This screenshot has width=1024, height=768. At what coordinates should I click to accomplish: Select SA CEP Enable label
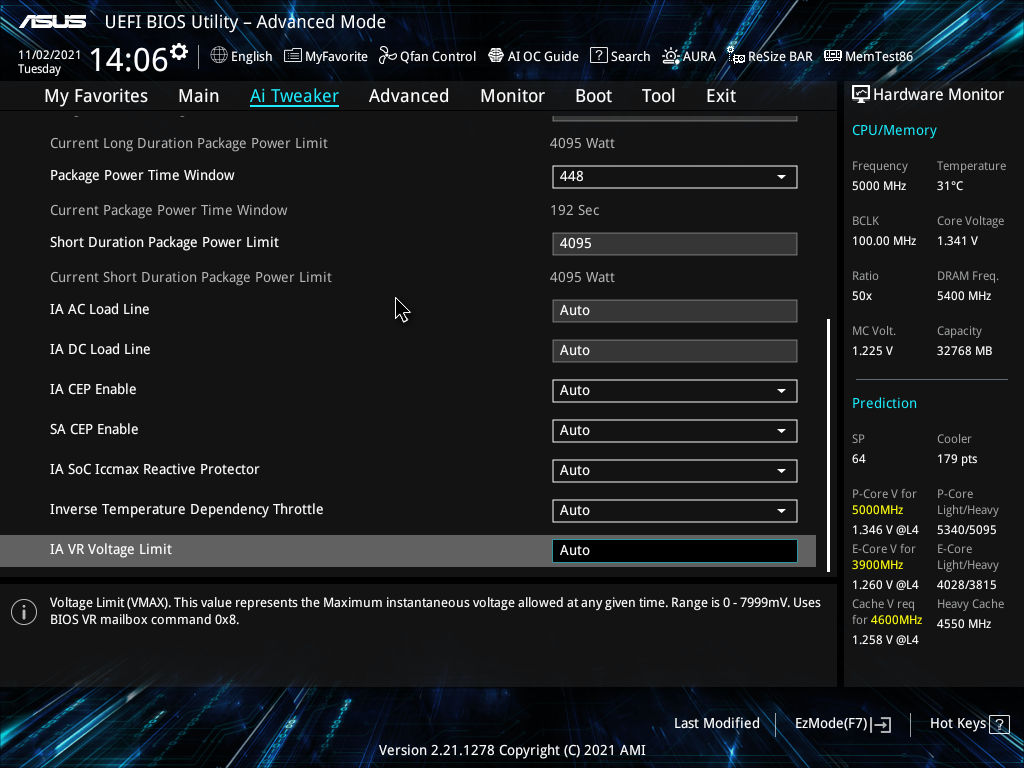point(94,429)
